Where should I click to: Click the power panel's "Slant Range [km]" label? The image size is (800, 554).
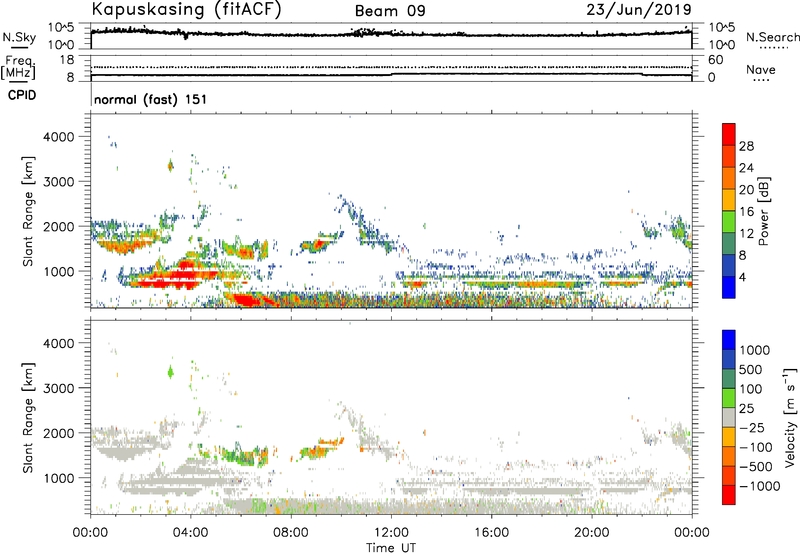point(28,211)
